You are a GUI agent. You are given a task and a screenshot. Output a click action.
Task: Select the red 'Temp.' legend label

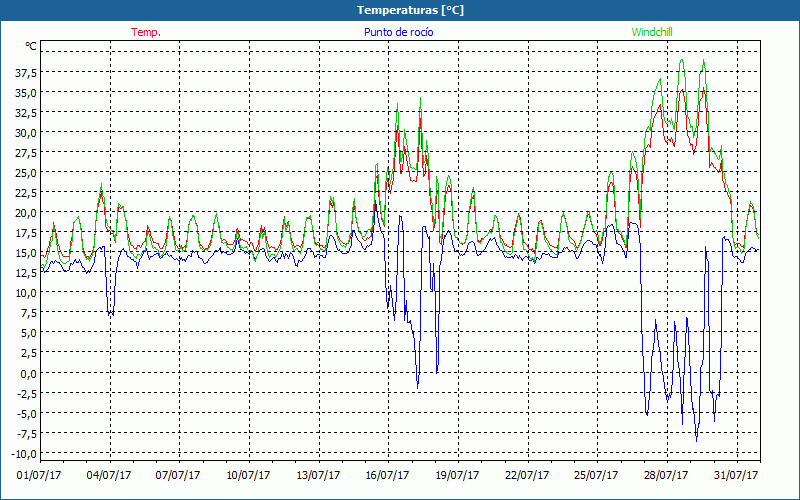pyautogui.click(x=146, y=32)
